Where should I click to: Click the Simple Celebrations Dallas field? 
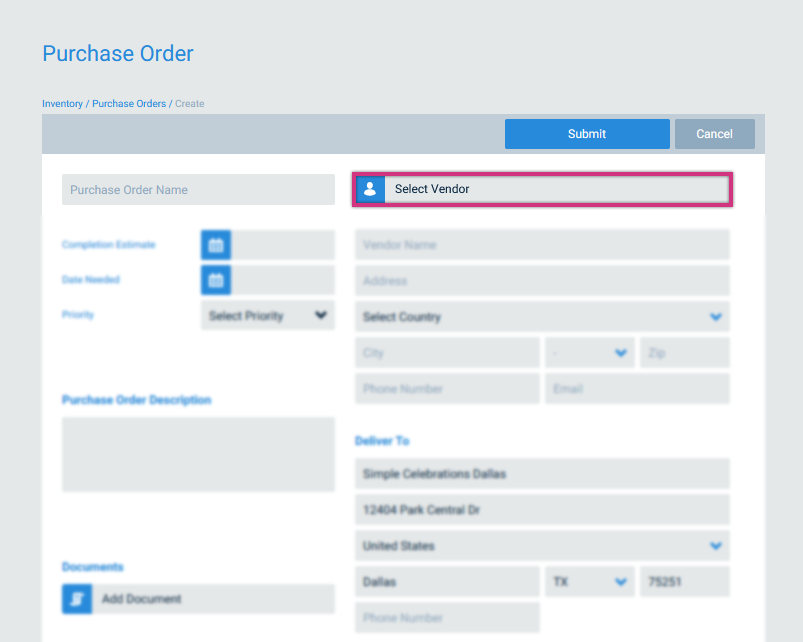coord(542,473)
